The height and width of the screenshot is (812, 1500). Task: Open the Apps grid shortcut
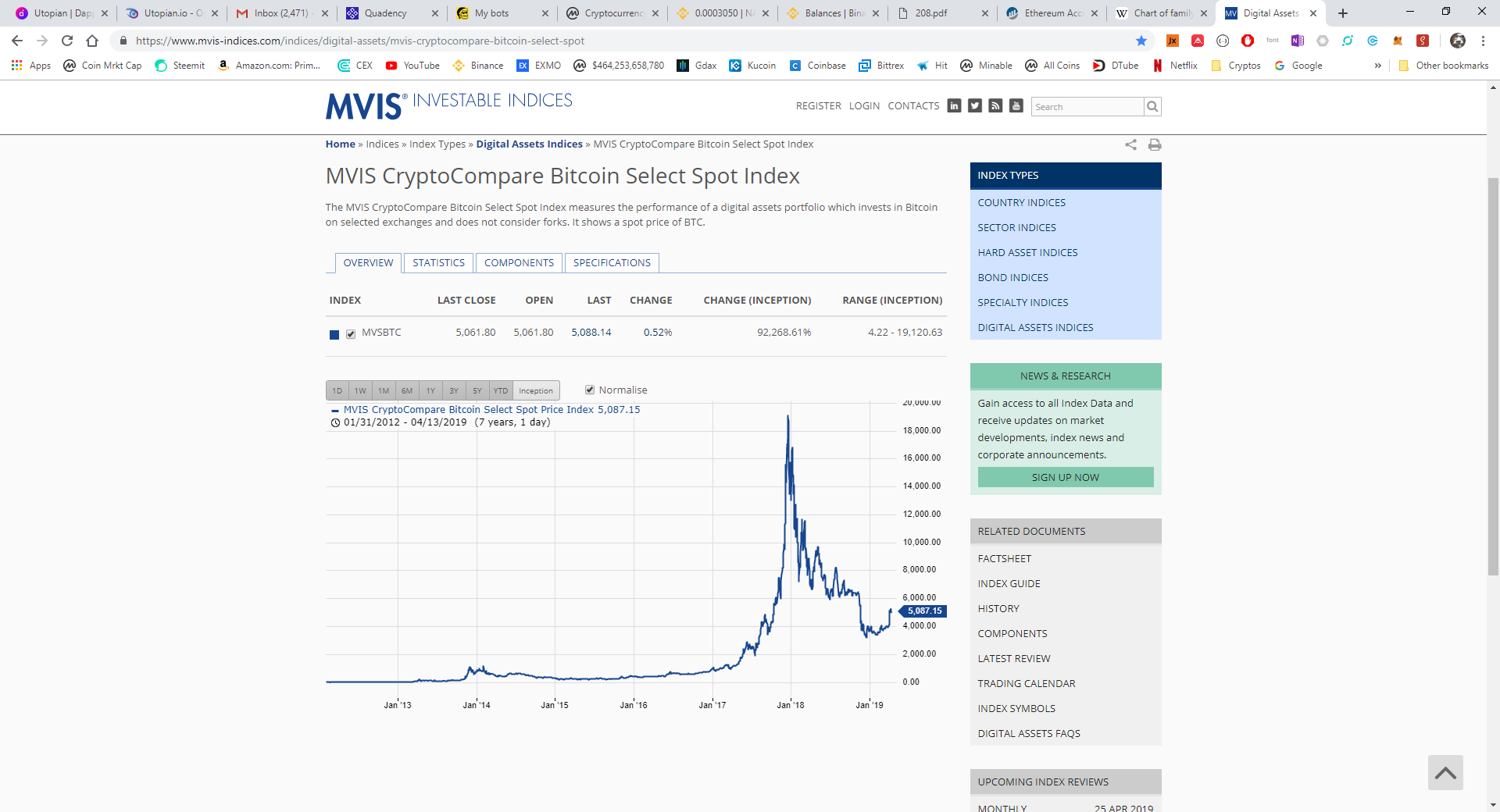click(31, 66)
